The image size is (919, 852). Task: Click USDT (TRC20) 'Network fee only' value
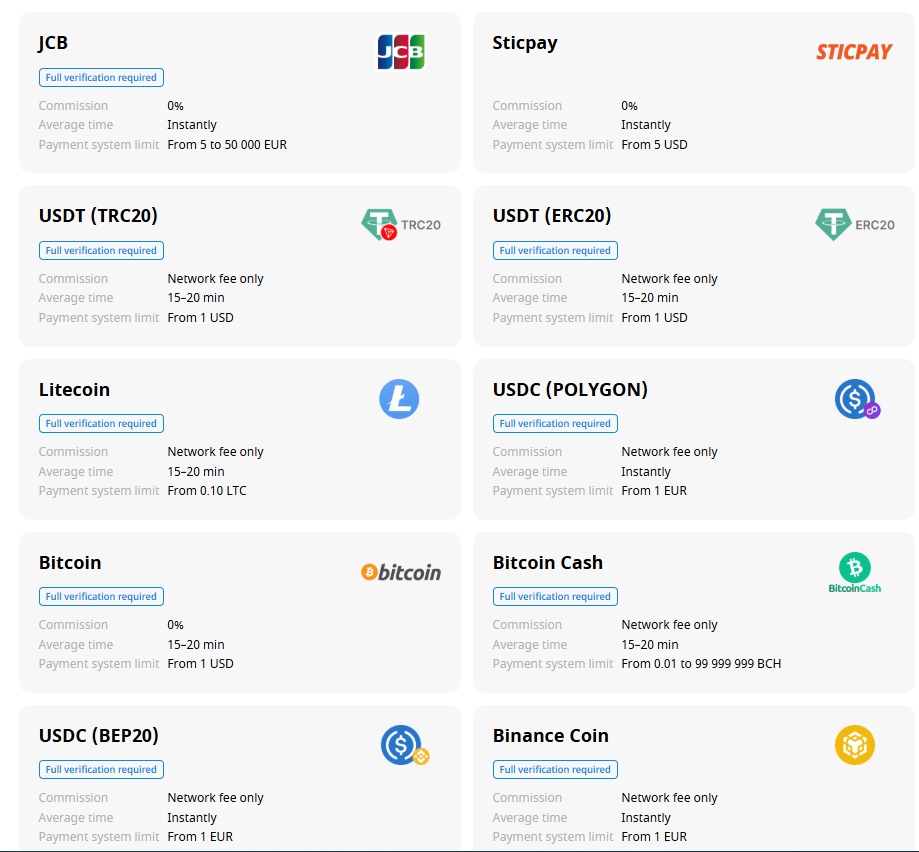(x=216, y=279)
